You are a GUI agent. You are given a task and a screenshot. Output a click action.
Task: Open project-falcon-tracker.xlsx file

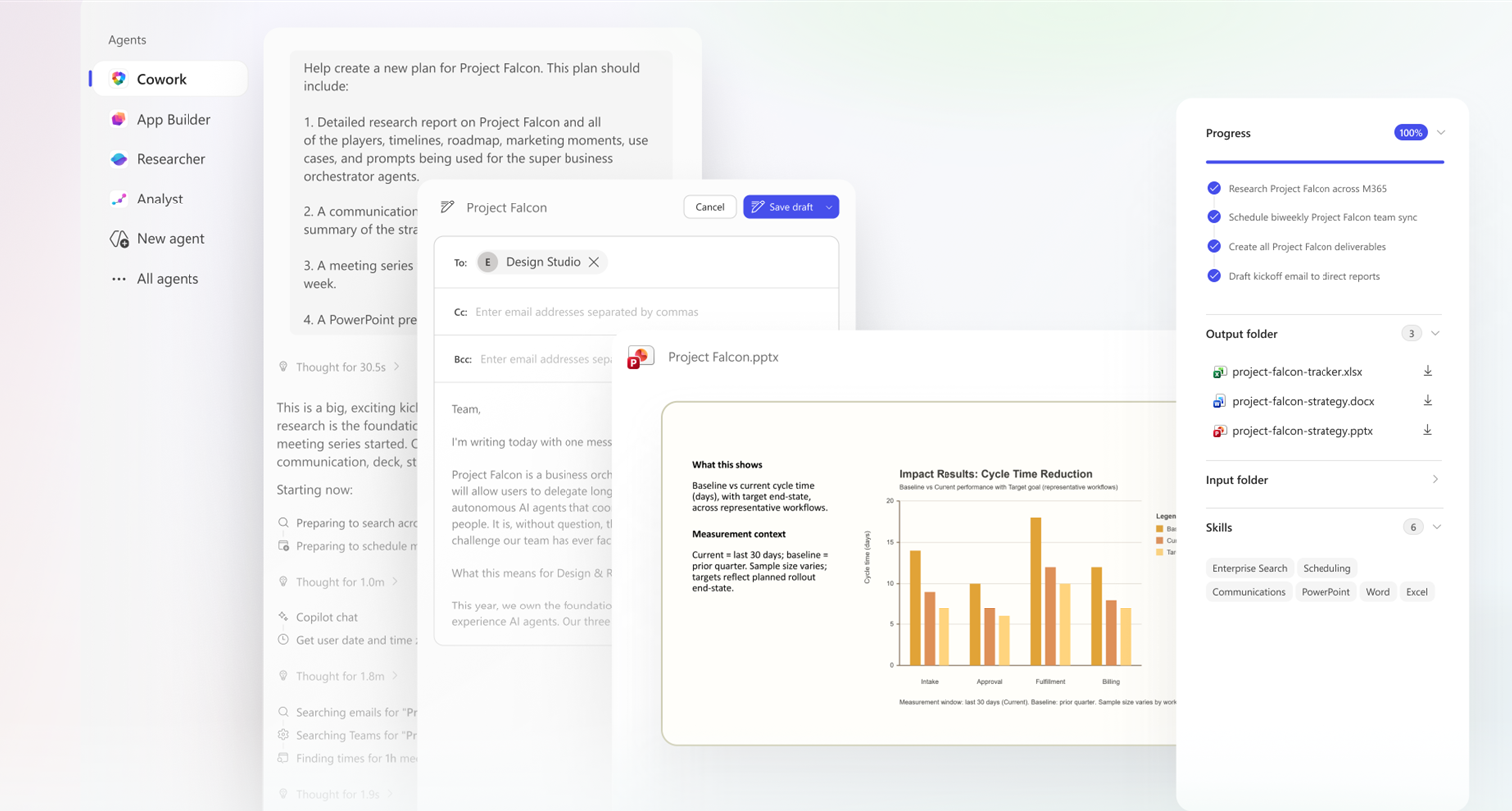click(x=1297, y=372)
